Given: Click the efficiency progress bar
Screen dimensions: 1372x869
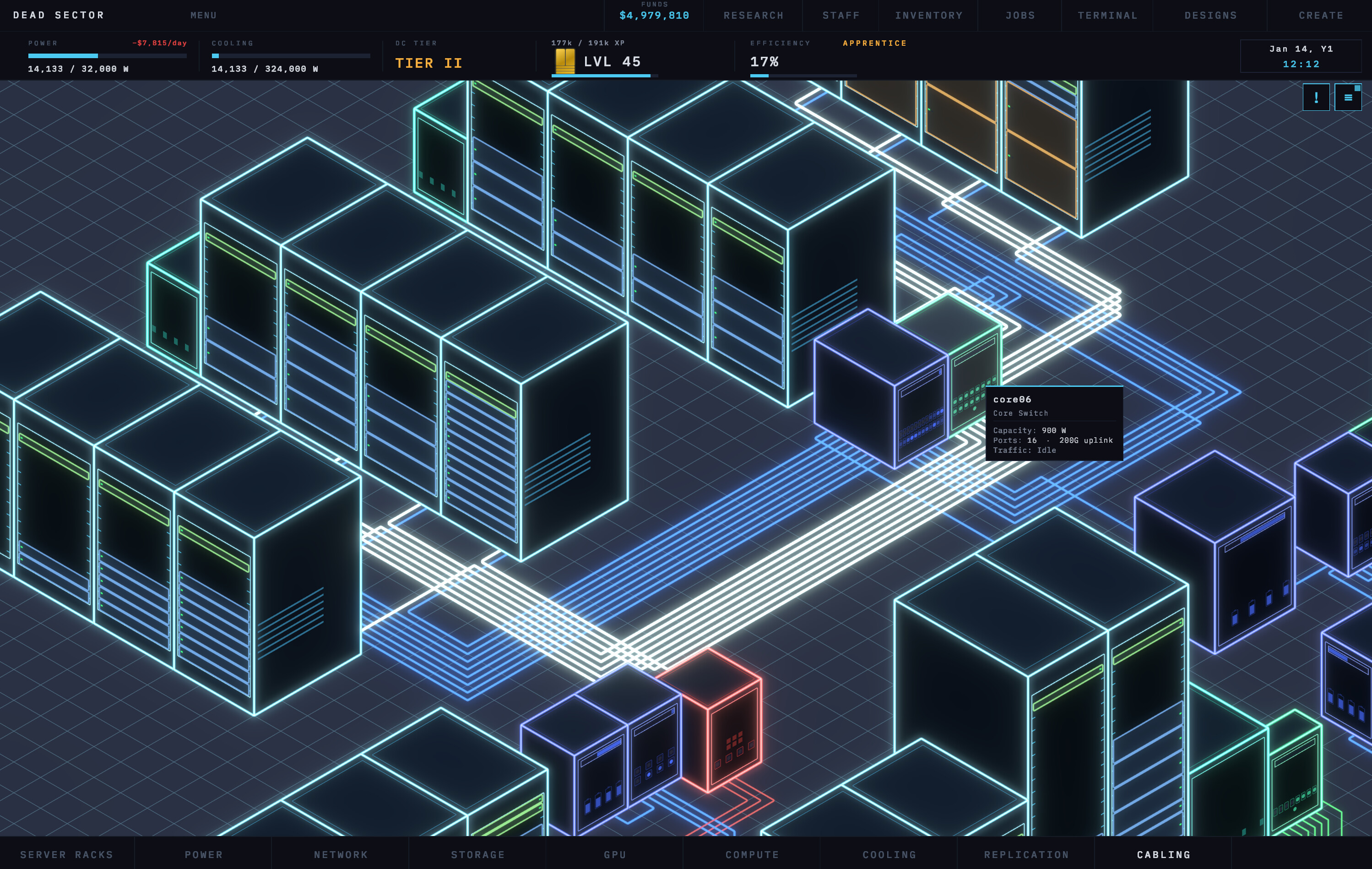Looking at the screenshot, I should coord(803,76).
